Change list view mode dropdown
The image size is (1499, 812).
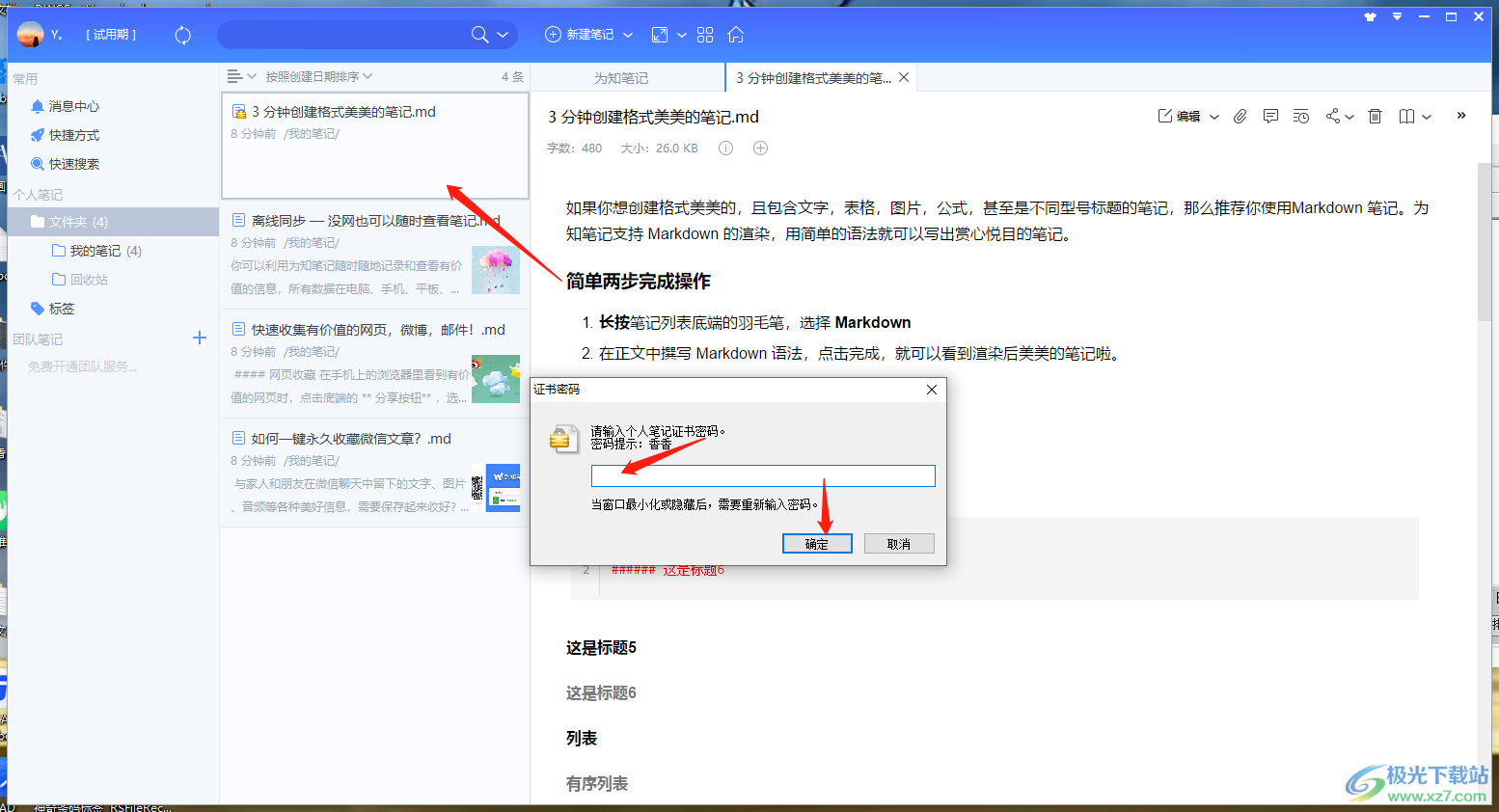pos(241,76)
